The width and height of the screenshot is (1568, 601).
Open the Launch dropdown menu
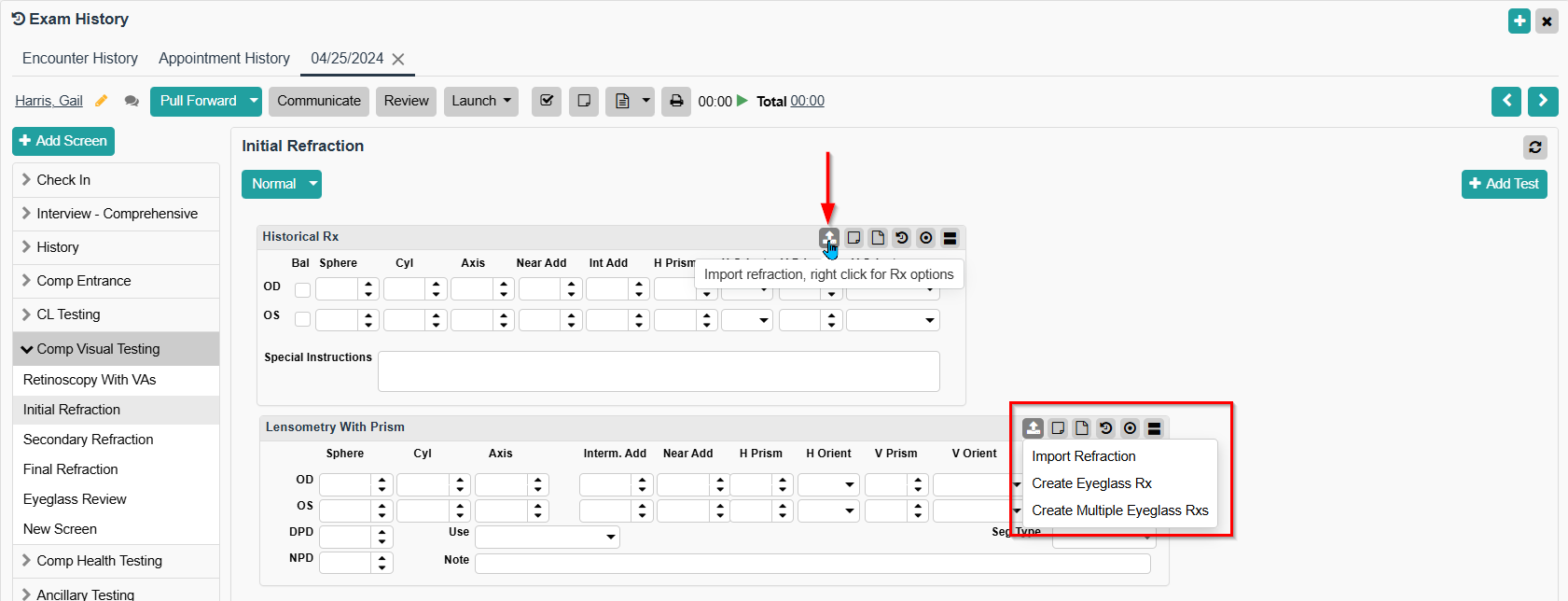click(x=480, y=101)
